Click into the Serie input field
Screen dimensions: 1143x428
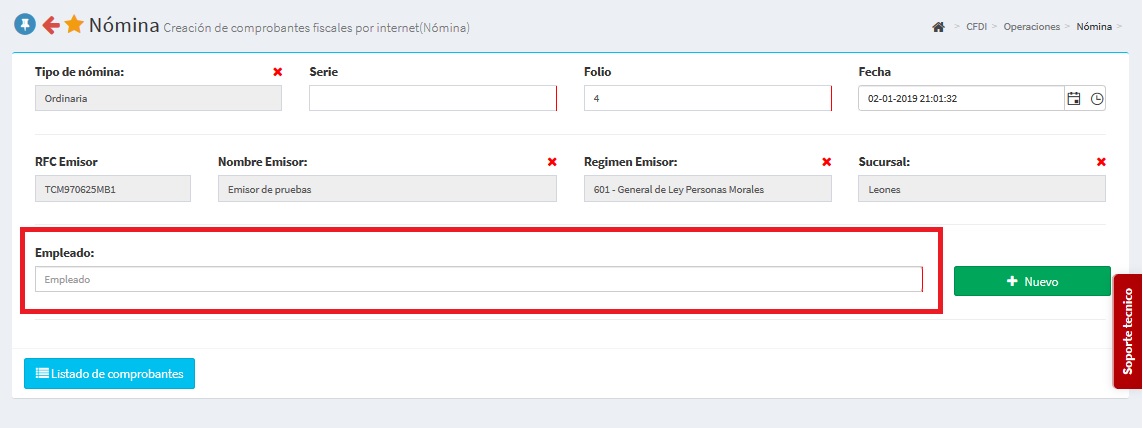coord(432,99)
